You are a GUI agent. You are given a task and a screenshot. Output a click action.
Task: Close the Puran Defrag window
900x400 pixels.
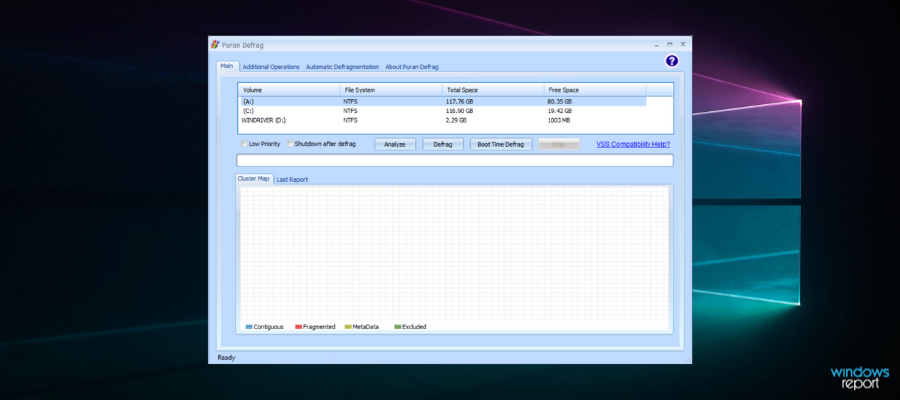click(683, 45)
